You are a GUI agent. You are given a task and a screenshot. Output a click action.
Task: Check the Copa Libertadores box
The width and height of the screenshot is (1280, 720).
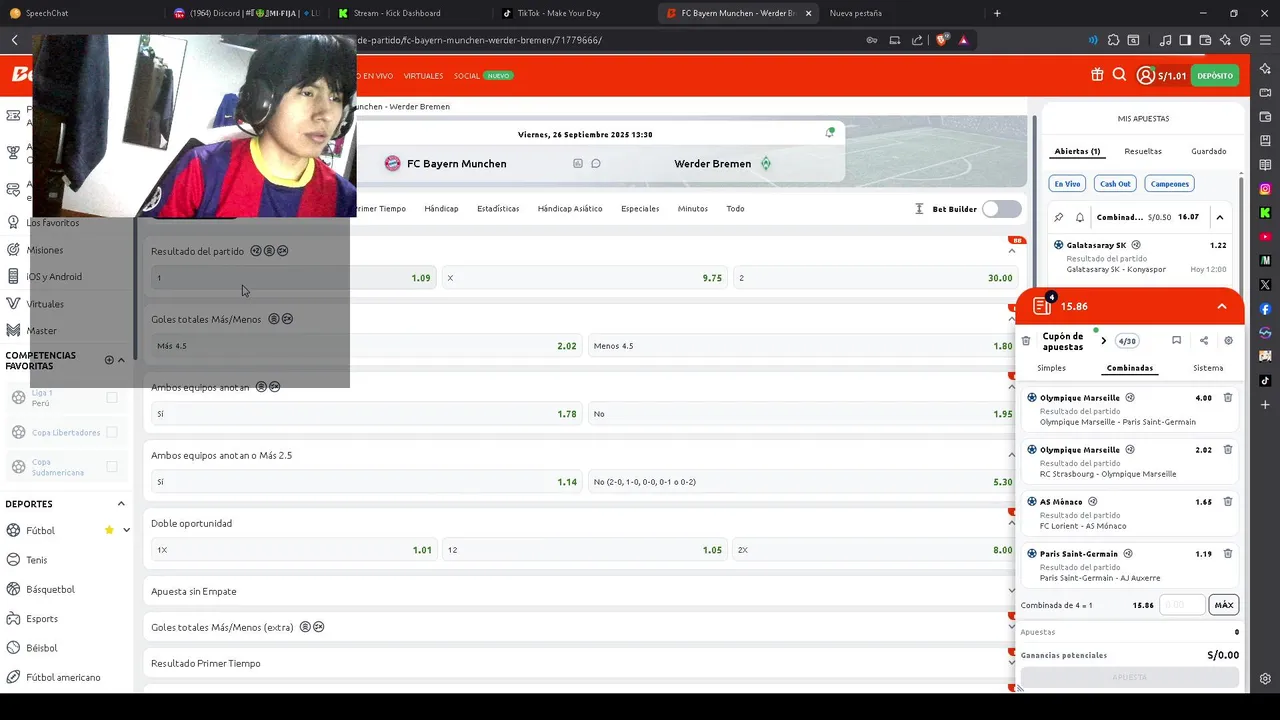pos(112,432)
